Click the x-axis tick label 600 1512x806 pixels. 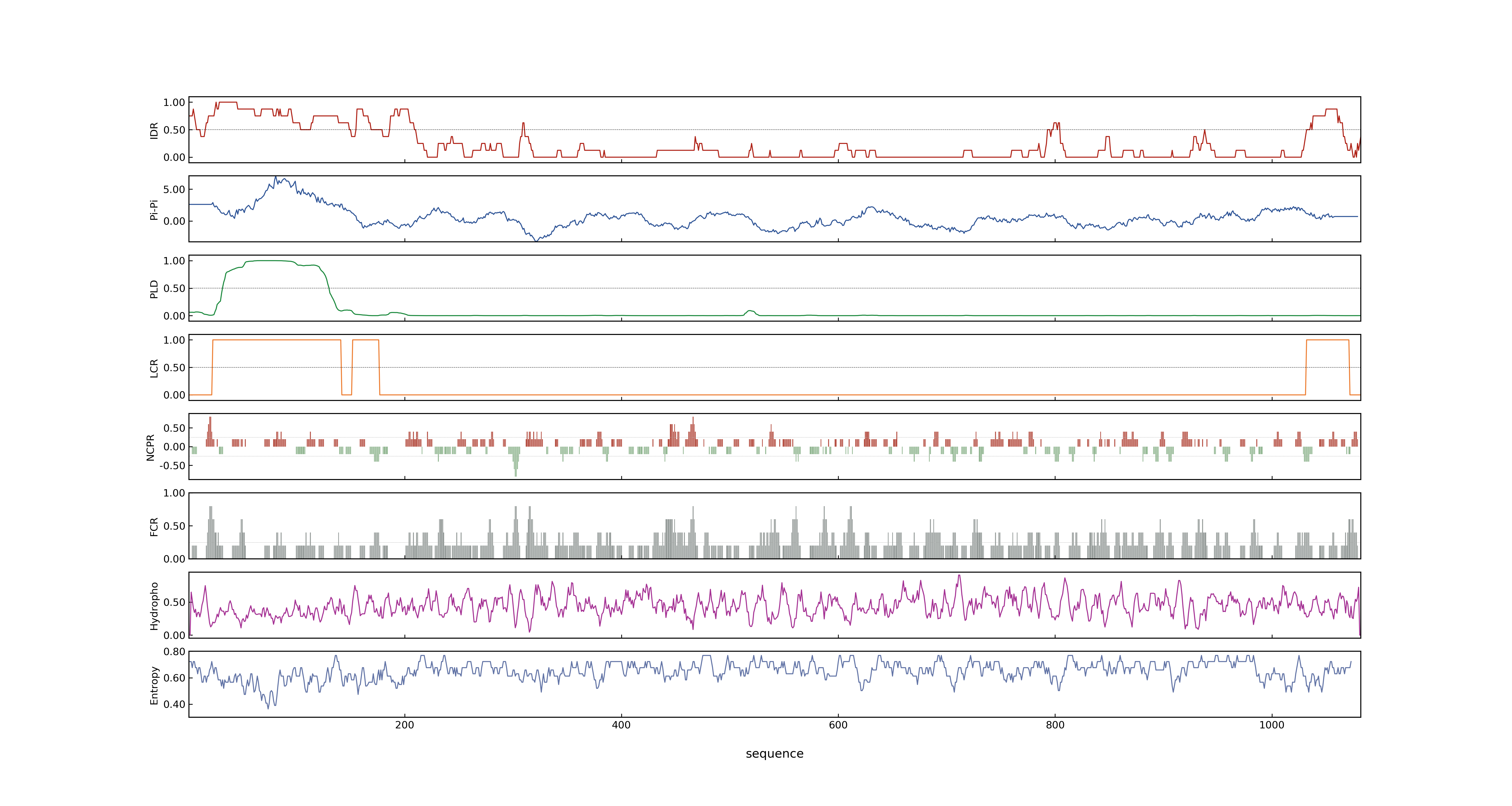click(x=838, y=725)
